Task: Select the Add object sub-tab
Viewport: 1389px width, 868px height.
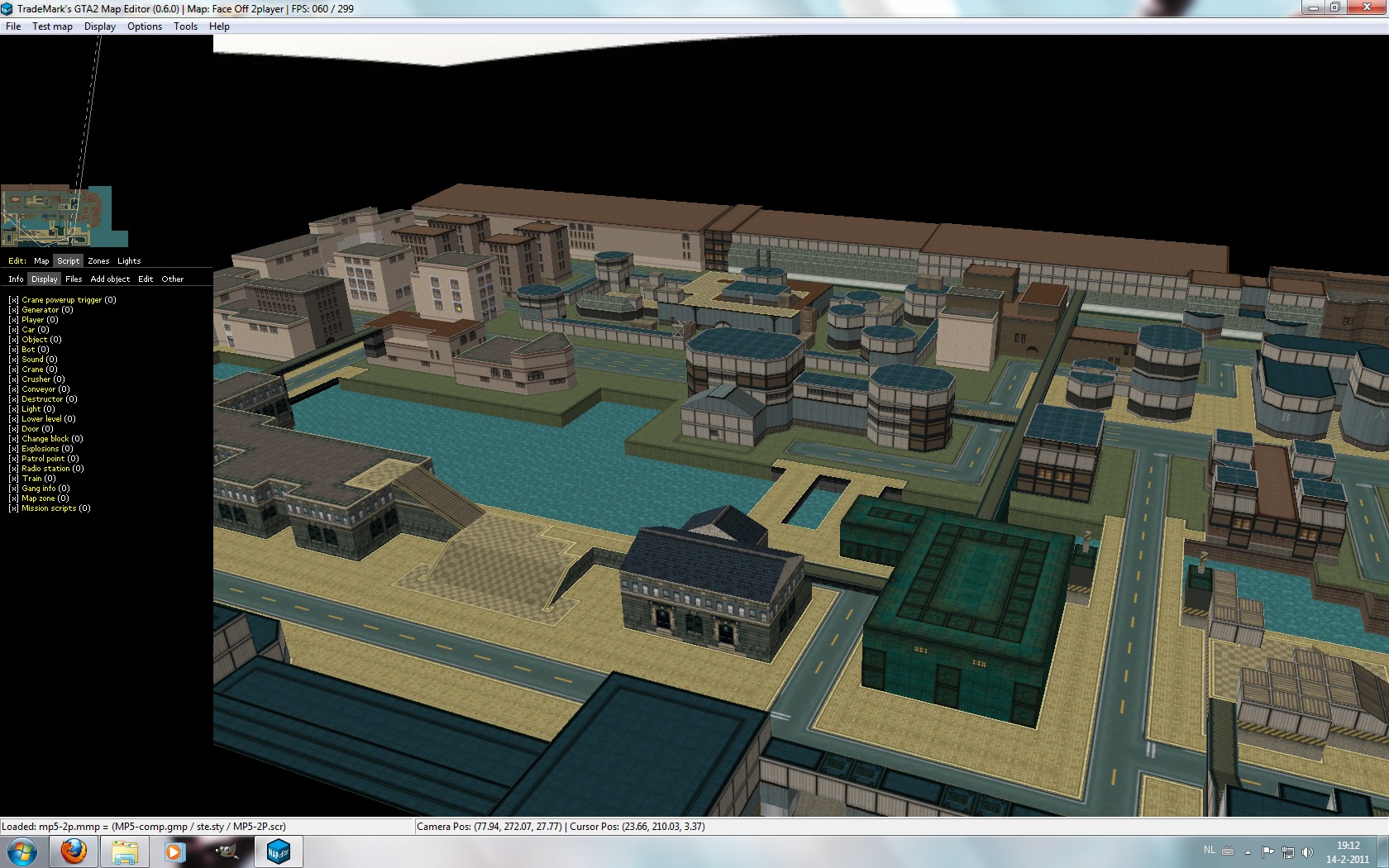Action: (110, 279)
